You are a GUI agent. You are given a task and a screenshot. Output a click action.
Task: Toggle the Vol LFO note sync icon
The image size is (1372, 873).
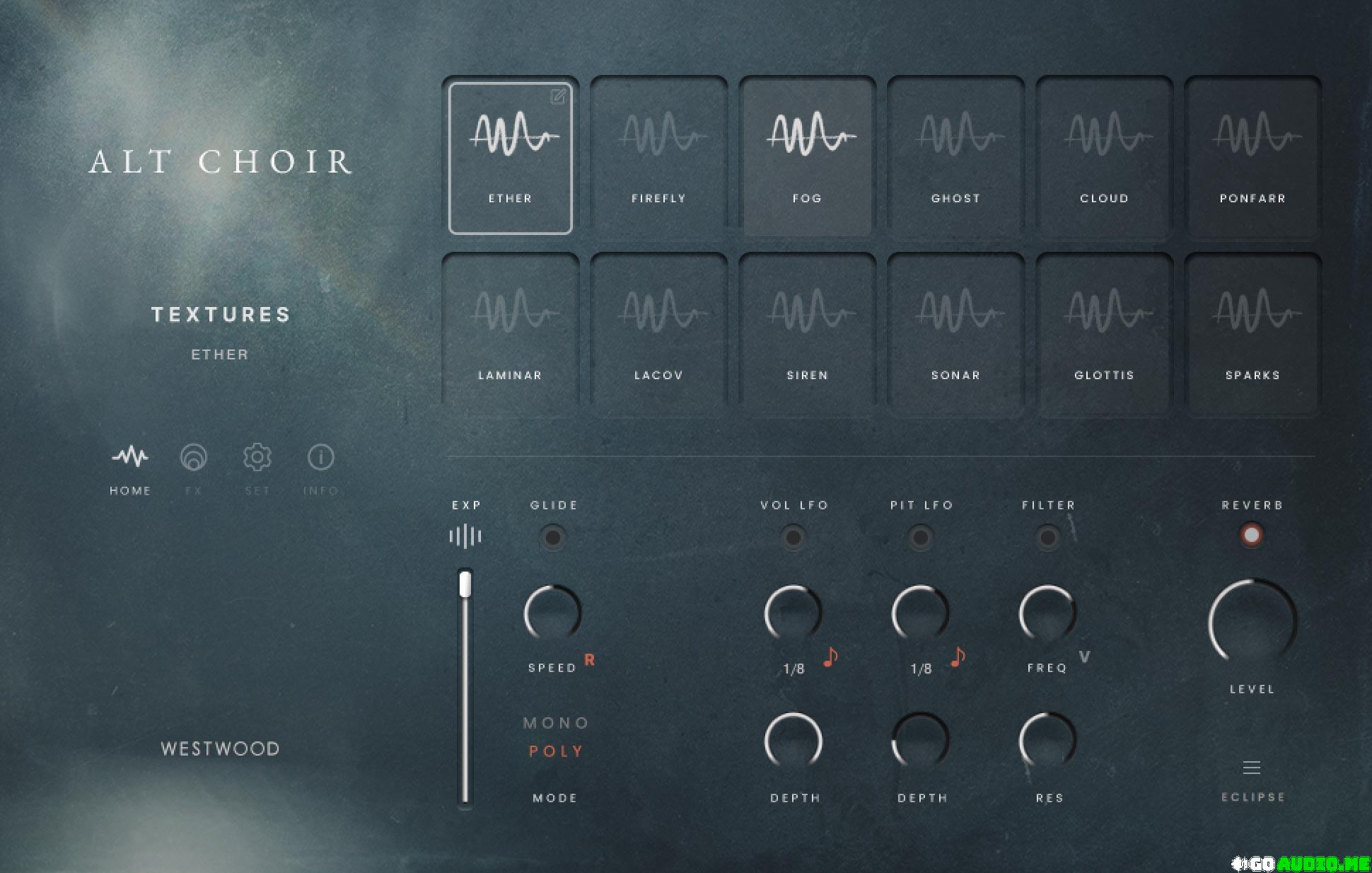(x=831, y=657)
